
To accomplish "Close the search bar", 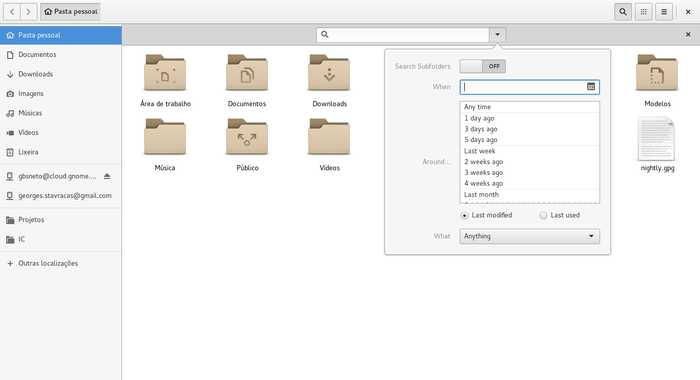I will 688,34.
